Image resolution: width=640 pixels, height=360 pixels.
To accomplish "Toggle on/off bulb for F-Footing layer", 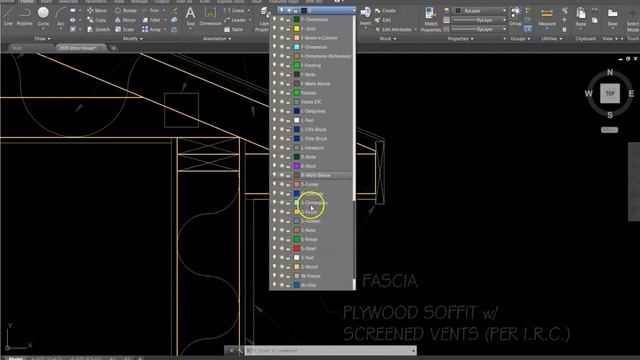I will click(274, 65).
